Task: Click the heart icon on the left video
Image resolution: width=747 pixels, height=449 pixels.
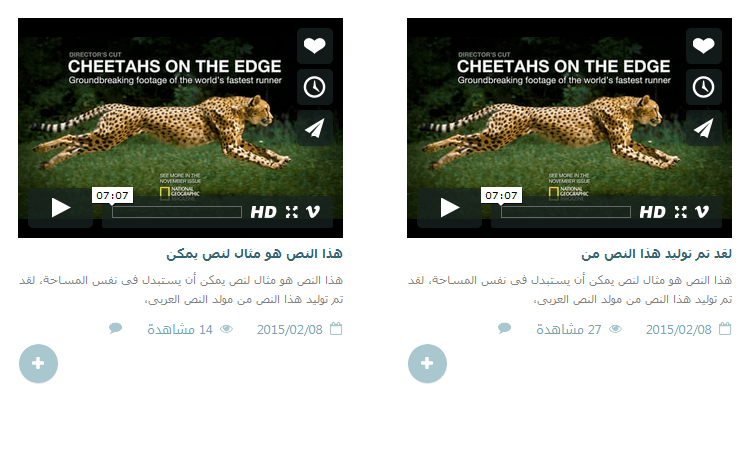Action: 314,46
